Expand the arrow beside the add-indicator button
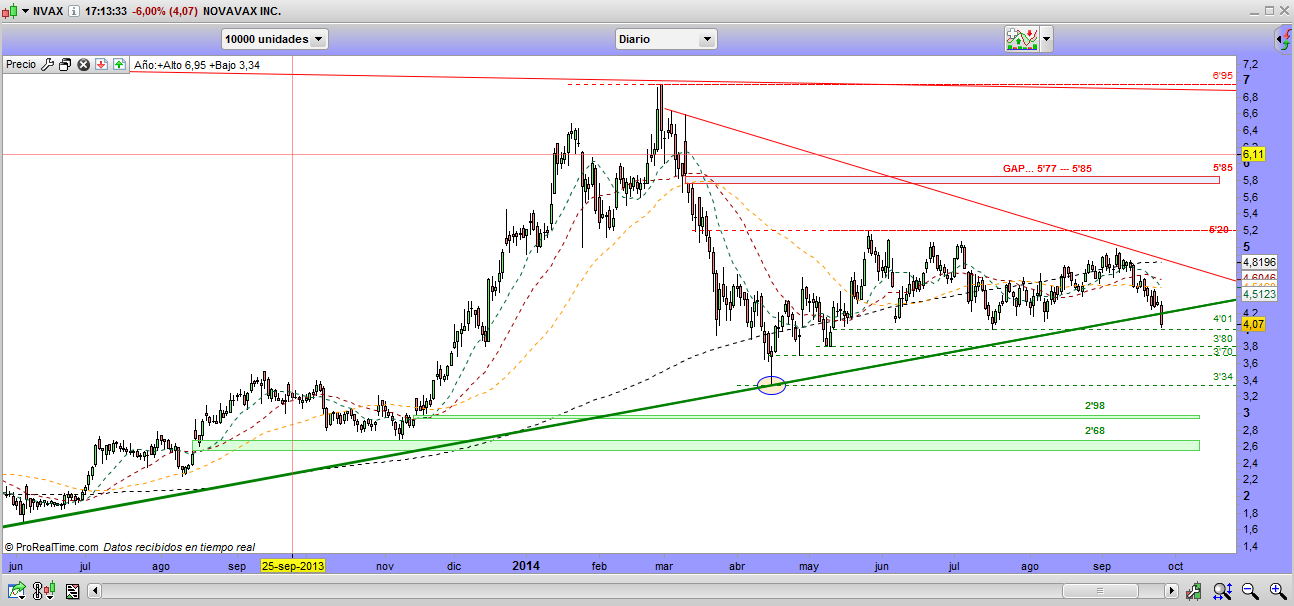 click(x=1046, y=40)
